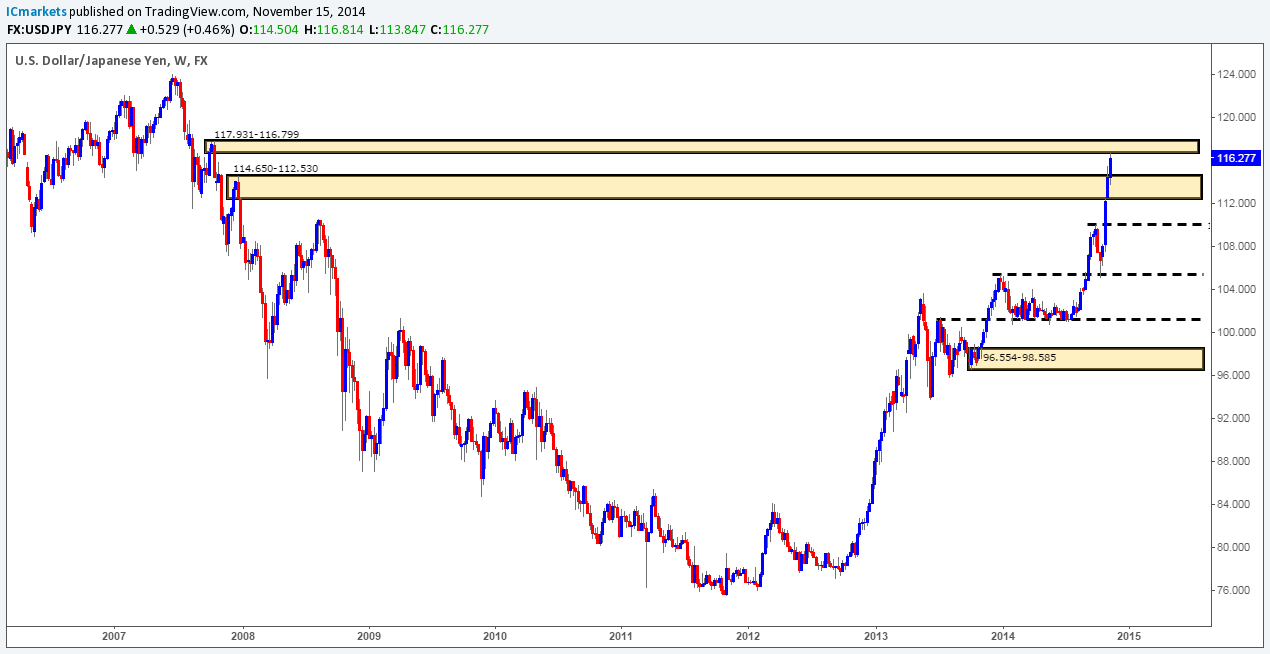Click the 2014 time axis label
The width and height of the screenshot is (1270, 654).
pos(1003,636)
